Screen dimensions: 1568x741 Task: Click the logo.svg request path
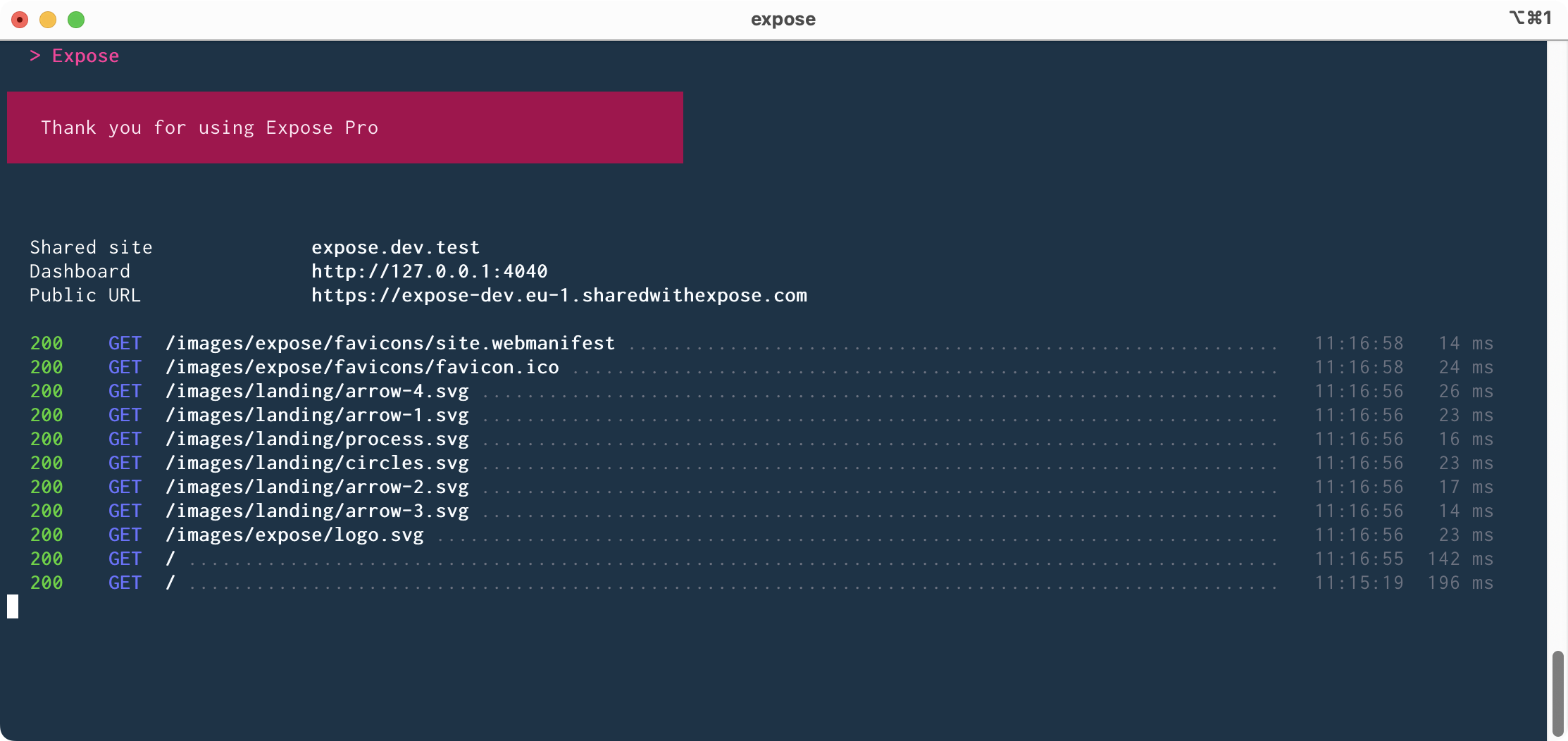pos(294,535)
